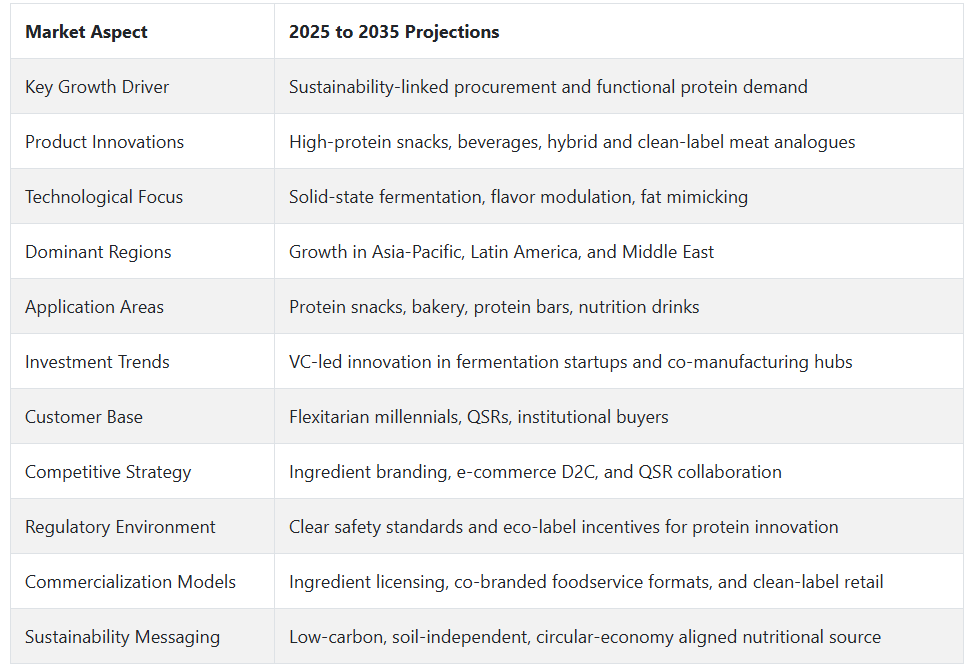Click the Investment Trends row label
Screen dimensions: 973x667
point(97,362)
